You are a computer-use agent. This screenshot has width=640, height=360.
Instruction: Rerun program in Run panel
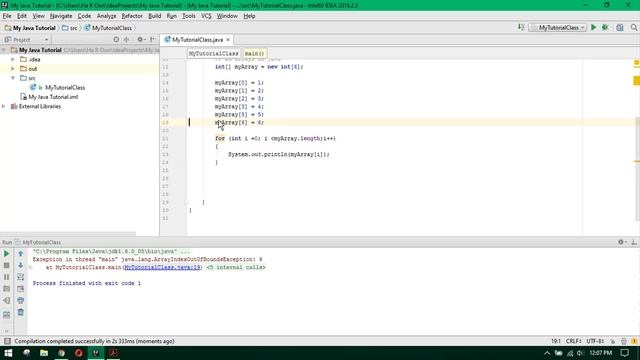pos(7,254)
